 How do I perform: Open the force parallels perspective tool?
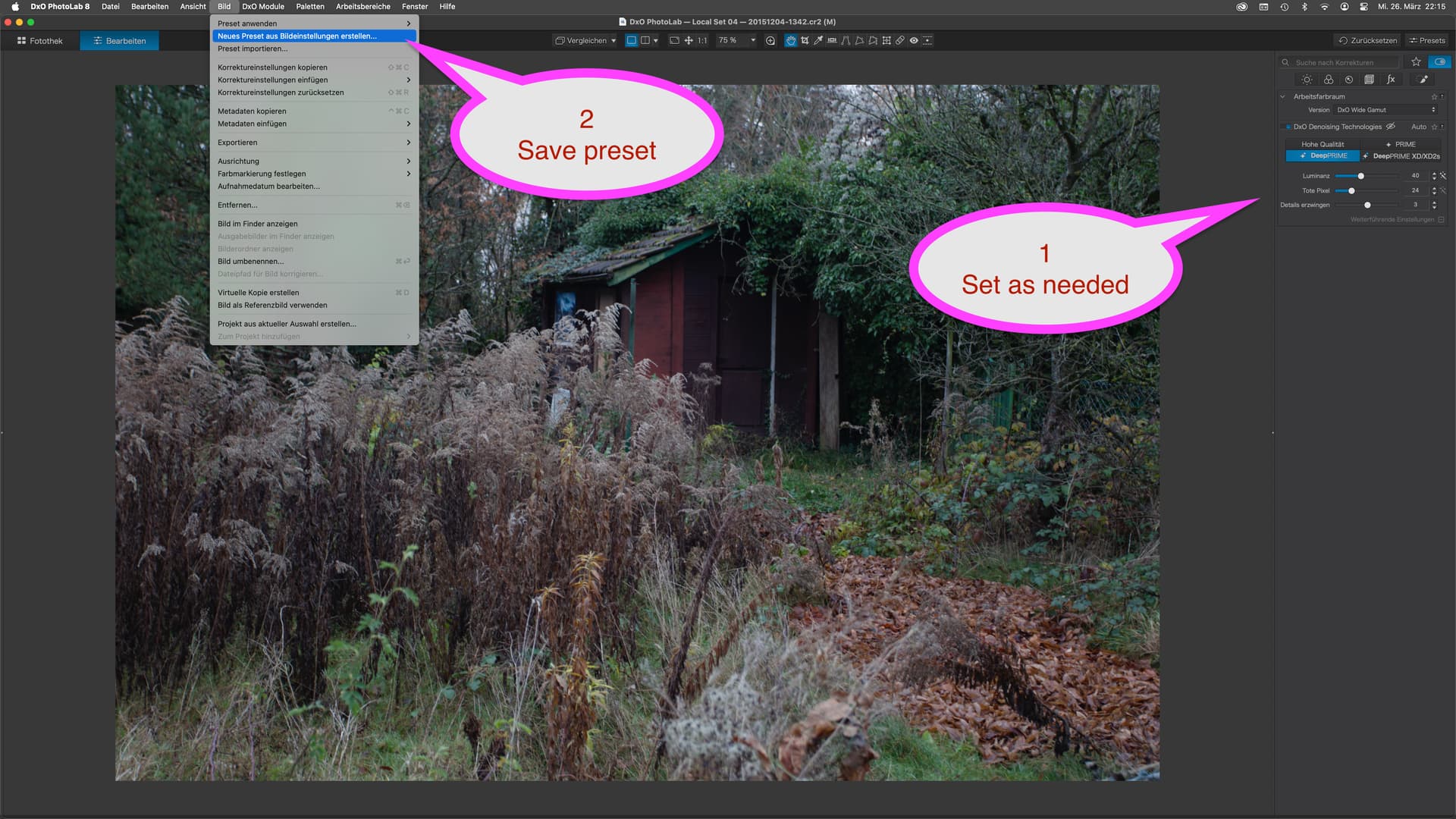[846, 40]
